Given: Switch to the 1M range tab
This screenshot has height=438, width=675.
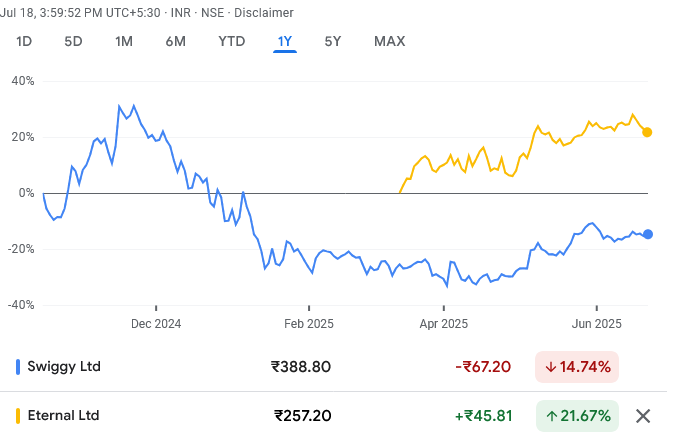Looking at the screenshot, I should pyautogui.click(x=124, y=41).
